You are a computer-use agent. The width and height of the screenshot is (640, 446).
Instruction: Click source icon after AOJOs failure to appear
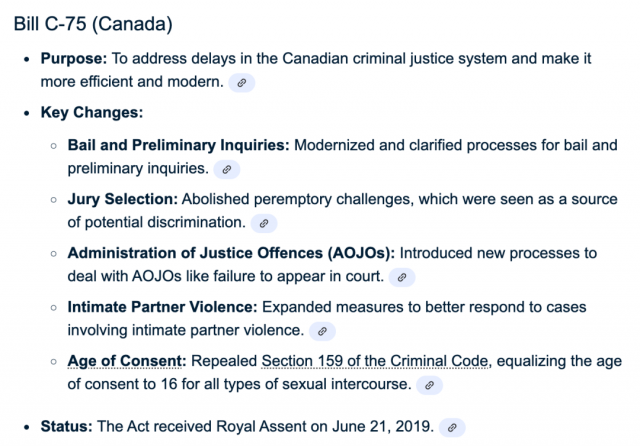coord(402,277)
